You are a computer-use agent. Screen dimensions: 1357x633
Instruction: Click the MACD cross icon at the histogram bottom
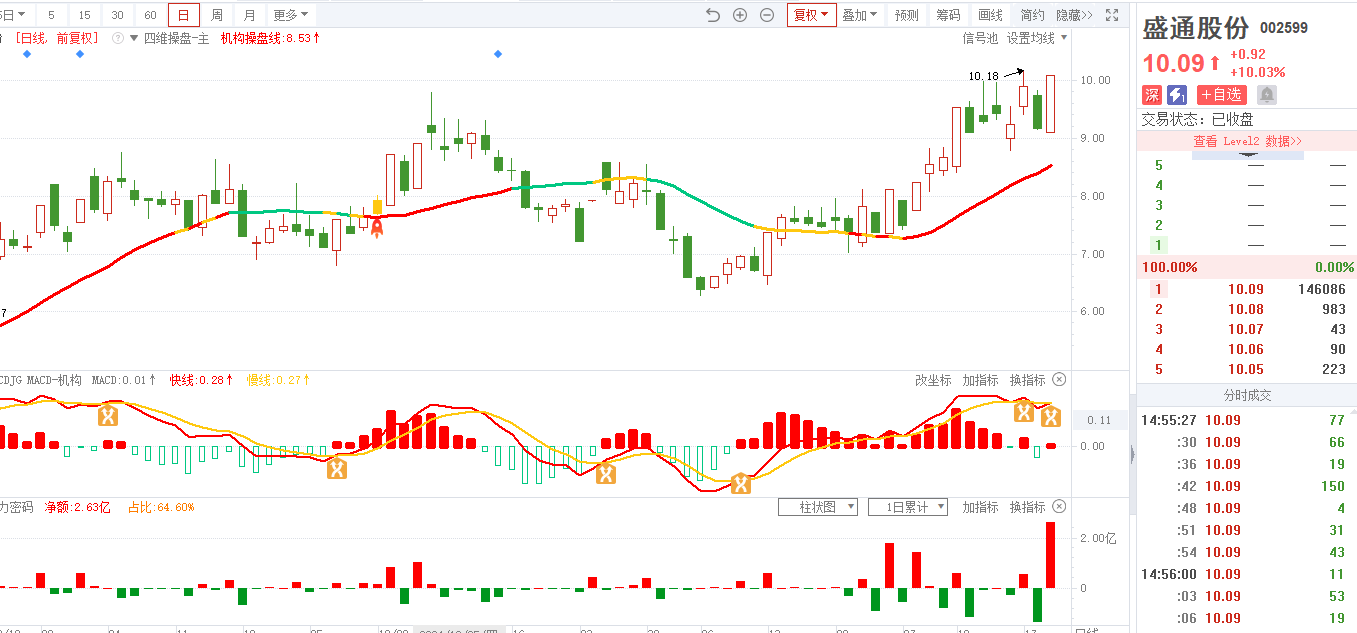(338, 468)
